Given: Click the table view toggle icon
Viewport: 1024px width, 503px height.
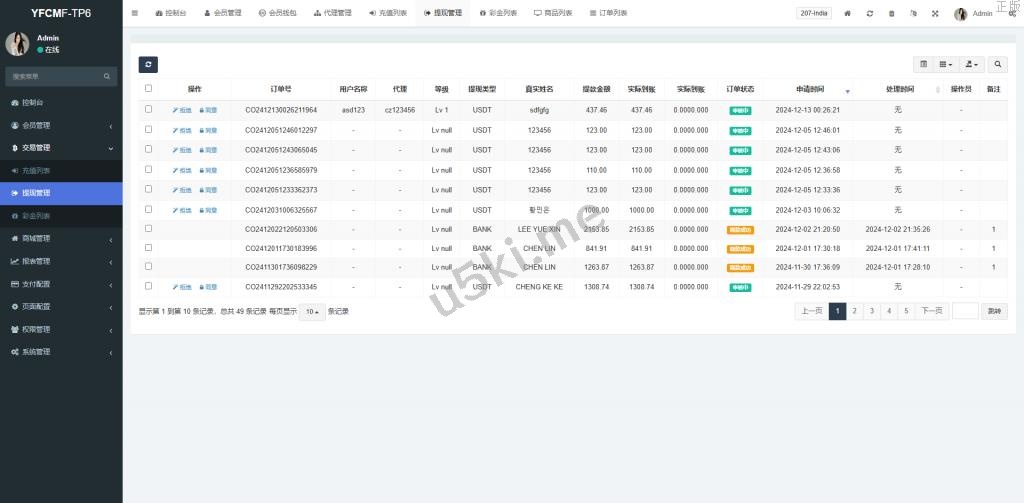Looking at the screenshot, I should pyautogui.click(x=923, y=64).
